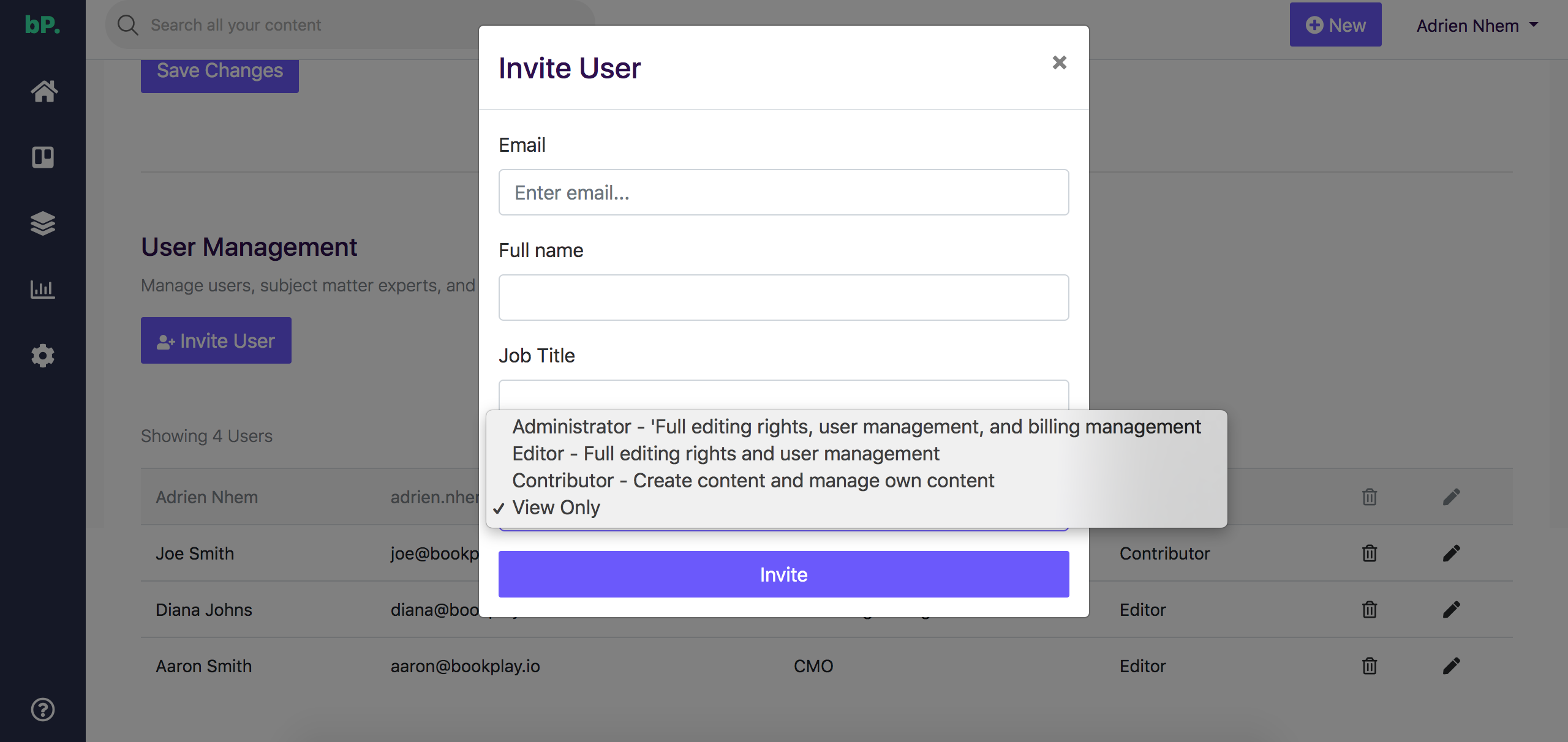Image resolution: width=1568 pixels, height=742 pixels.
Task: Edit Aaron Smith using pencil icon
Action: [x=1451, y=666]
